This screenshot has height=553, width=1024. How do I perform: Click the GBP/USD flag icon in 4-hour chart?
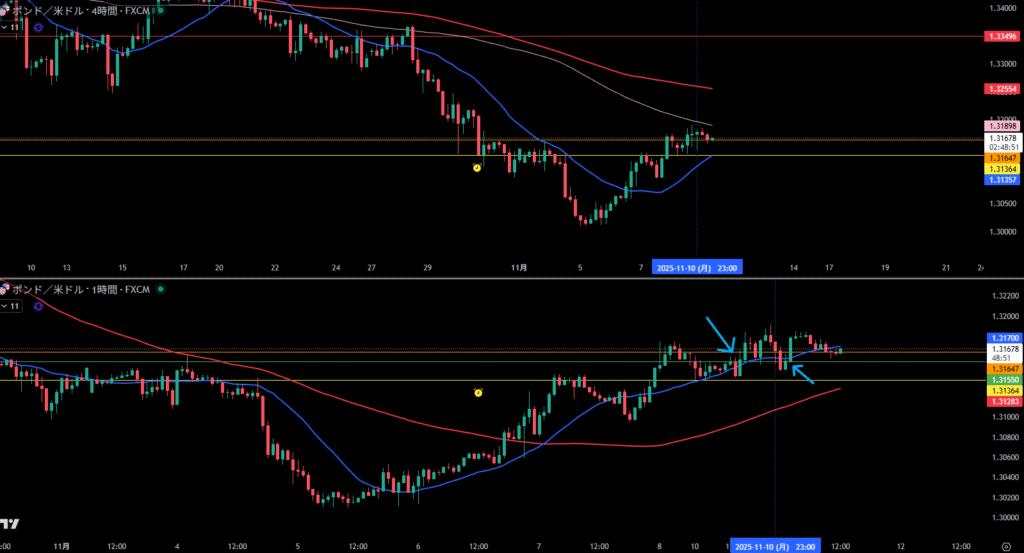(x=4, y=11)
